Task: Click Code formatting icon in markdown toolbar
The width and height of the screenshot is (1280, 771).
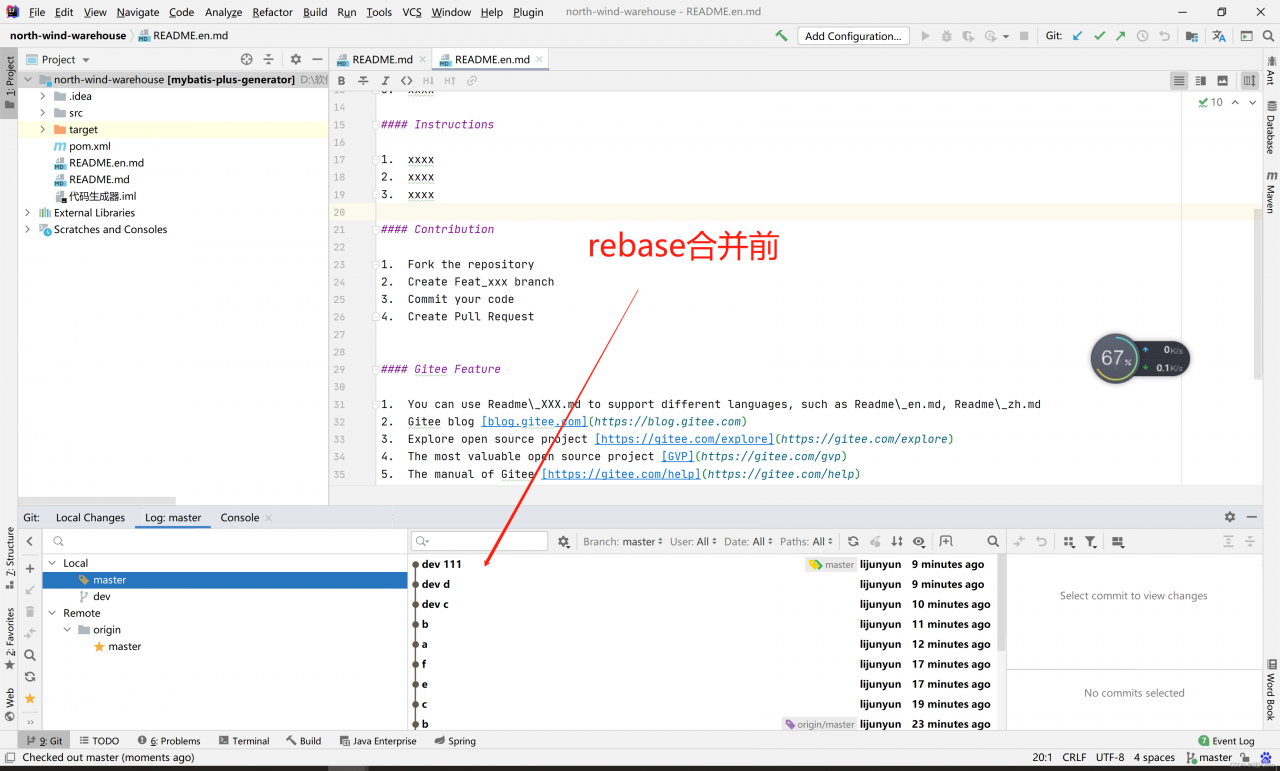Action: [406, 81]
